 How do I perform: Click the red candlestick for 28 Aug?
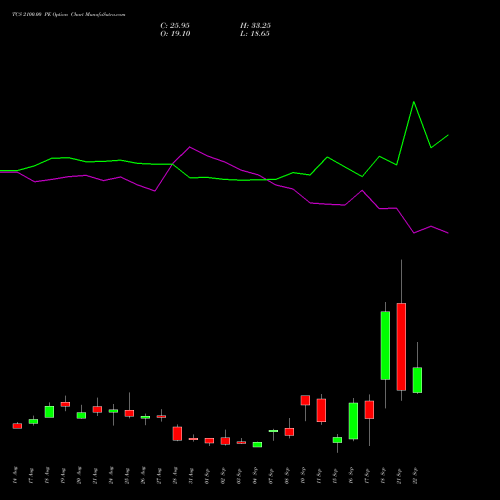[x=177, y=434]
